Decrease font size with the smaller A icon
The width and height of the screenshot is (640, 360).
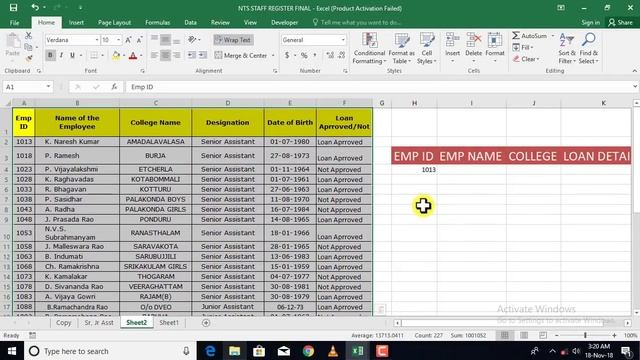pyautogui.click(x=139, y=40)
